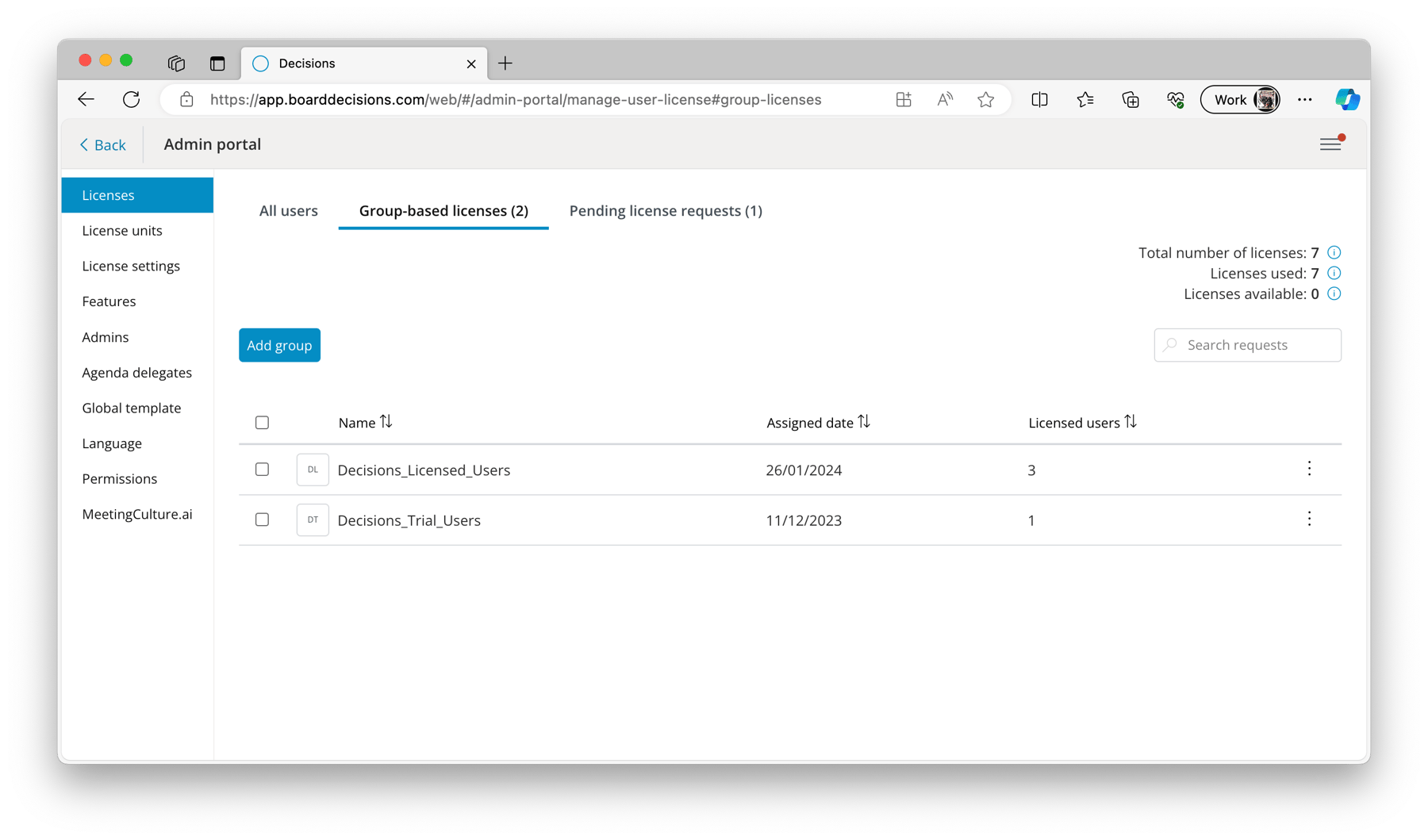Sort by Assigned date column

pyautogui.click(x=864, y=422)
